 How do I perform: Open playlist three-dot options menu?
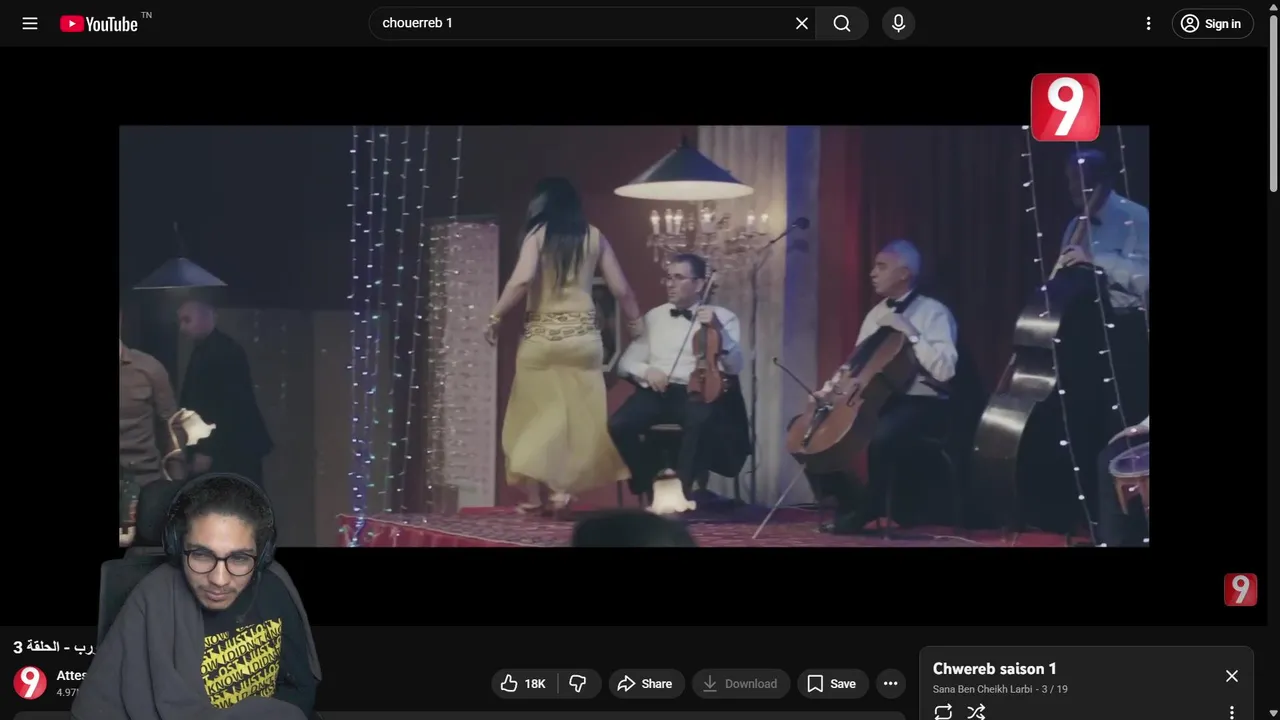tap(1232, 712)
